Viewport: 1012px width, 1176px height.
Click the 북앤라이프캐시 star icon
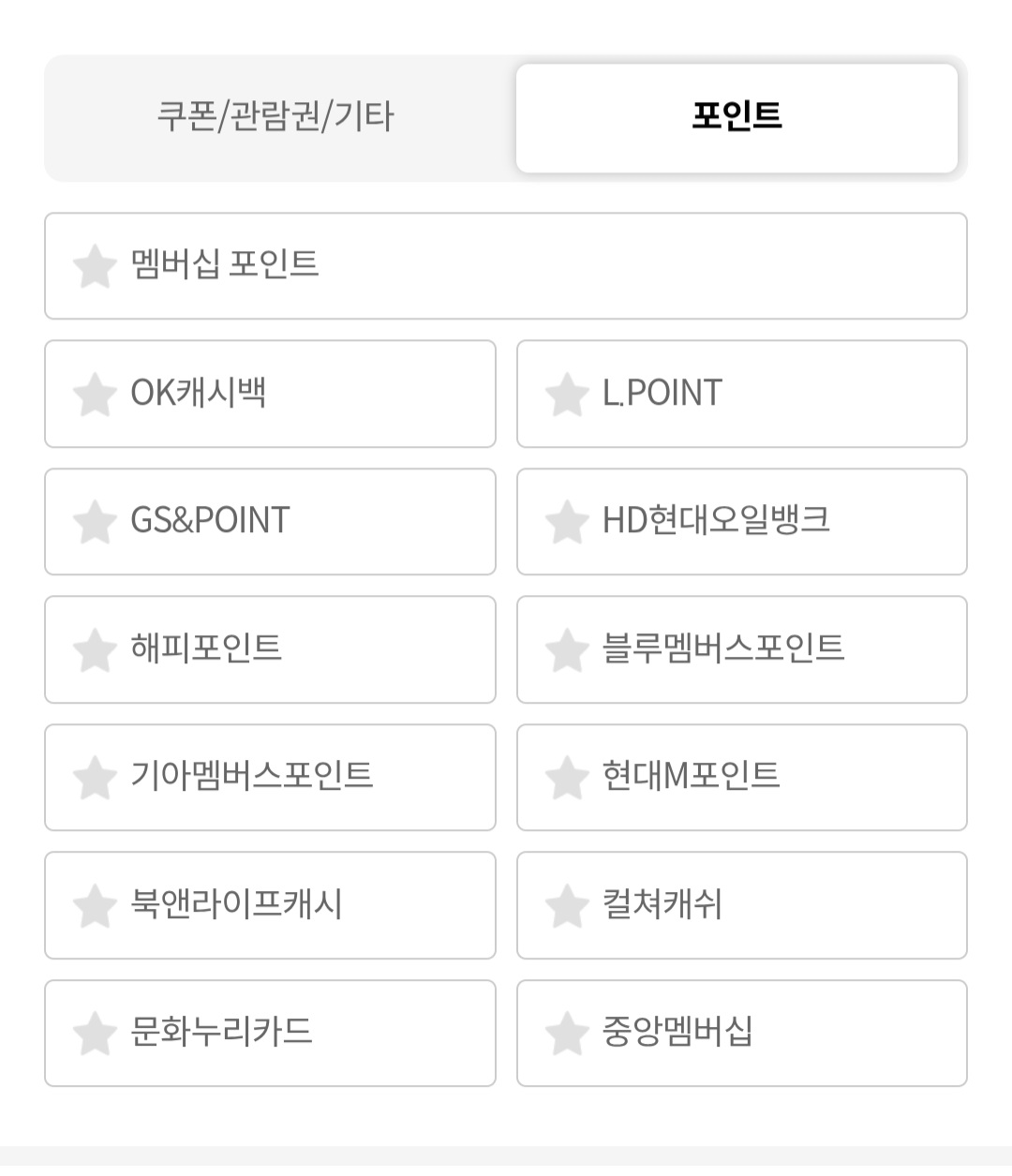(x=95, y=905)
